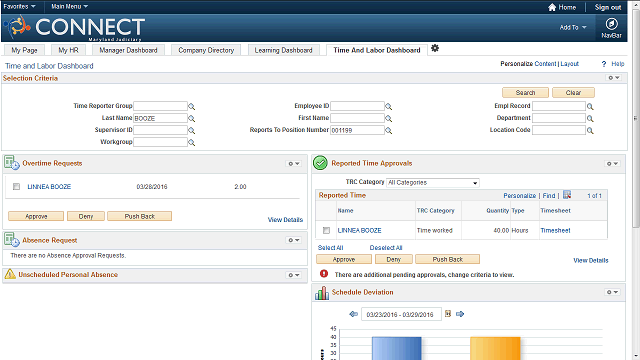Click the Schedule Deviation date range field
640x360 pixels.
[401, 314]
